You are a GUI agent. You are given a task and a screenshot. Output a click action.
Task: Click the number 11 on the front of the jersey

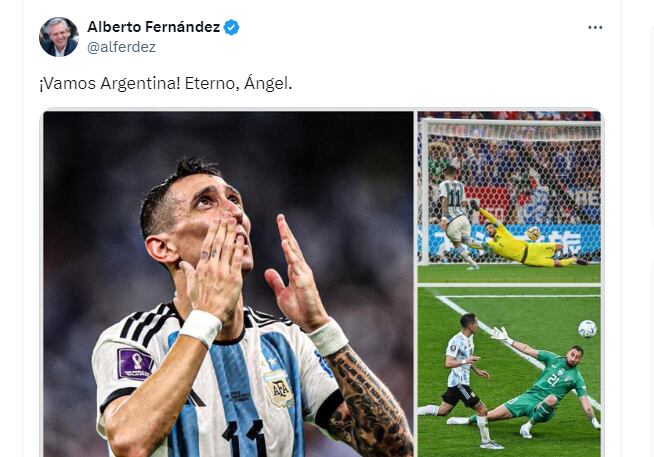point(244,438)
